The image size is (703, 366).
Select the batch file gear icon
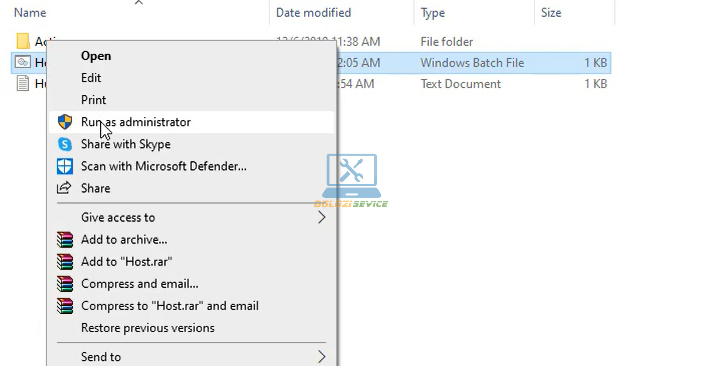pos(23,62)
